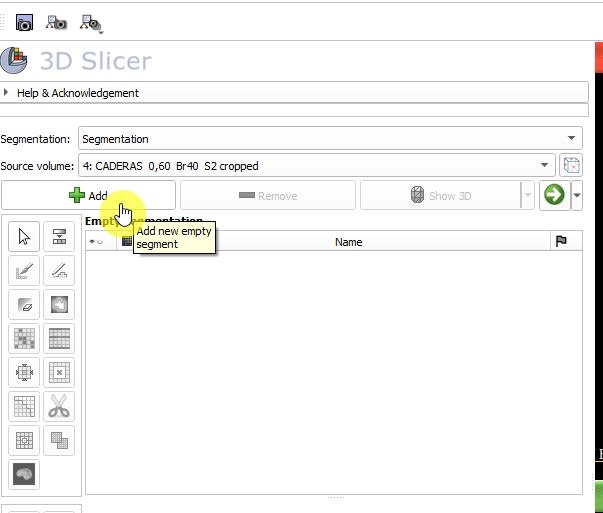Select the Level tracing effect
603x513 pixels.
[59, 305]
